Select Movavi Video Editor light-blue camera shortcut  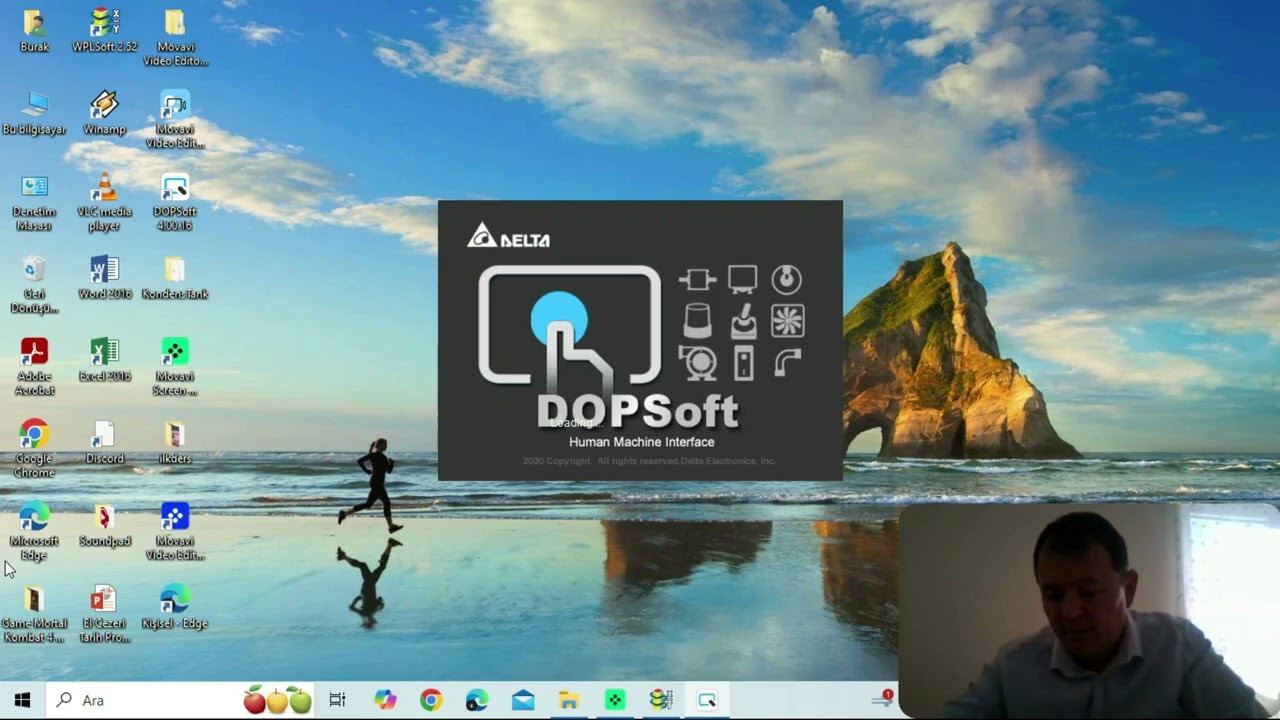point(175,120)
